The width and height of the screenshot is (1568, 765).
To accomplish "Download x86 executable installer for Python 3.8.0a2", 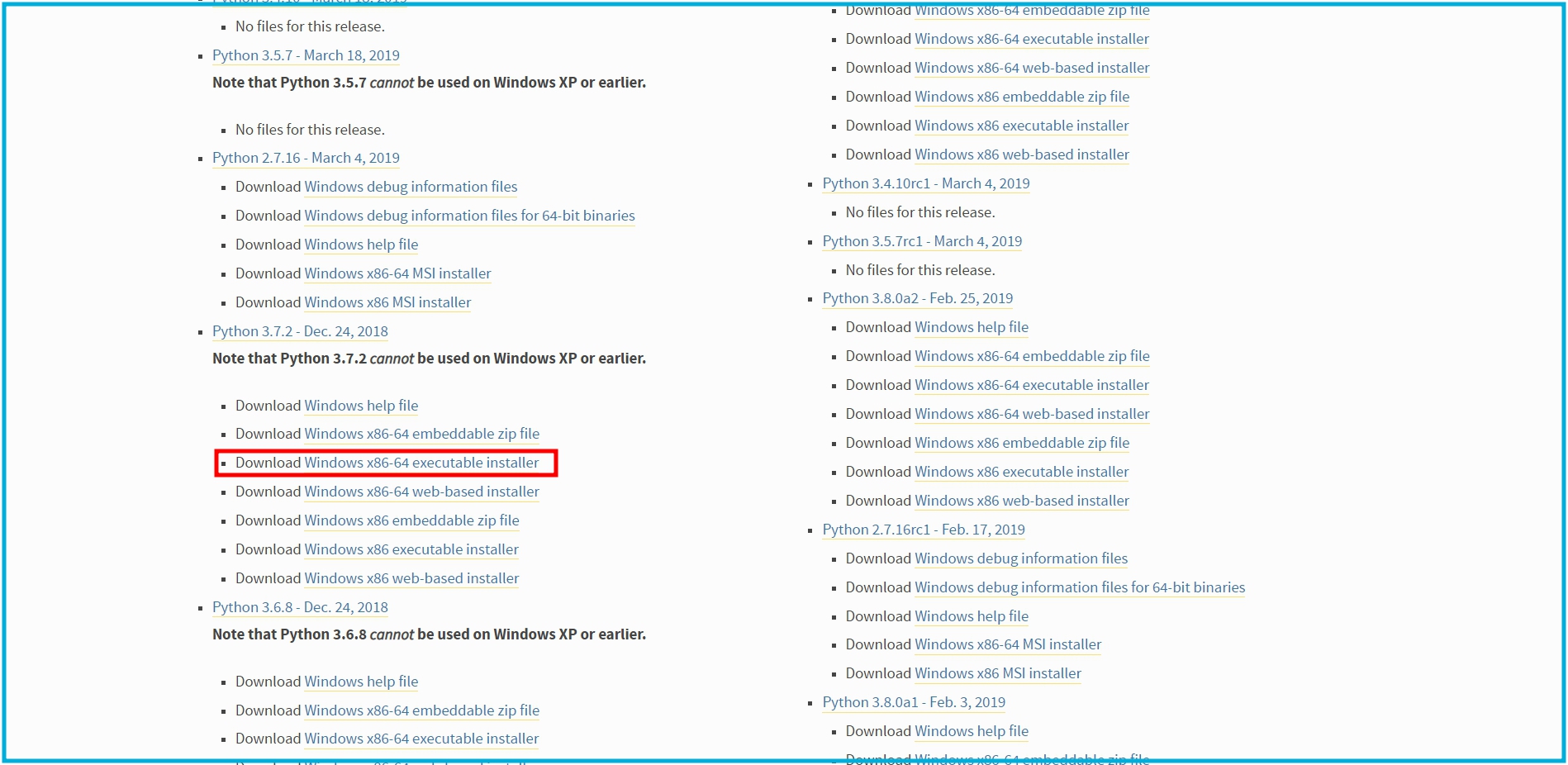I will 1022,472.
